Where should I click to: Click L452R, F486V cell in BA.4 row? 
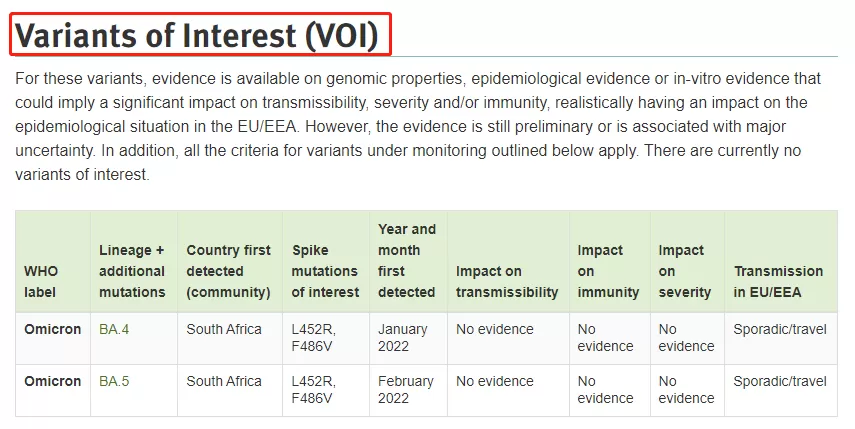pyautogui.click(x=314, y=338)
